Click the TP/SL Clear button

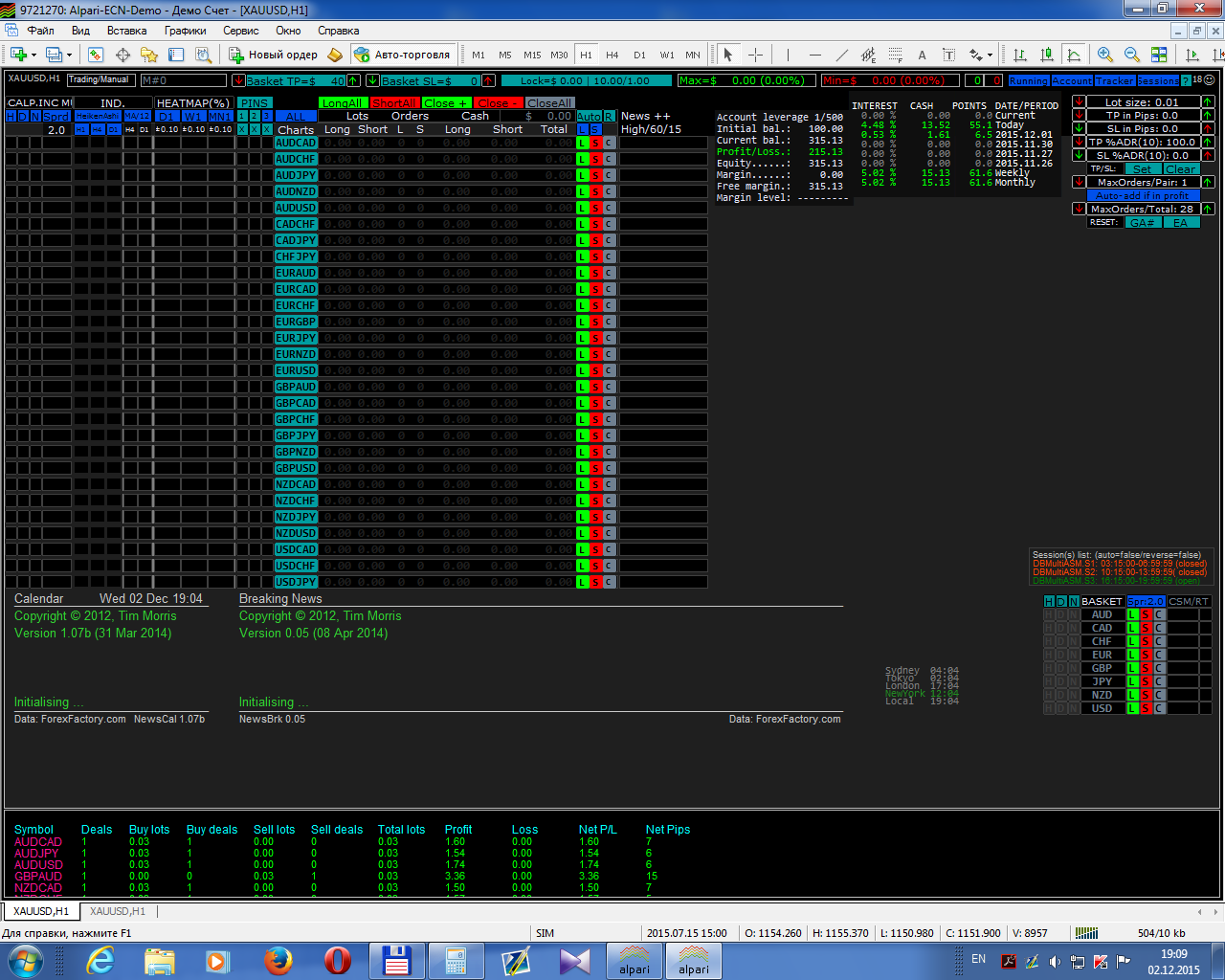[x=1181, y=168]
